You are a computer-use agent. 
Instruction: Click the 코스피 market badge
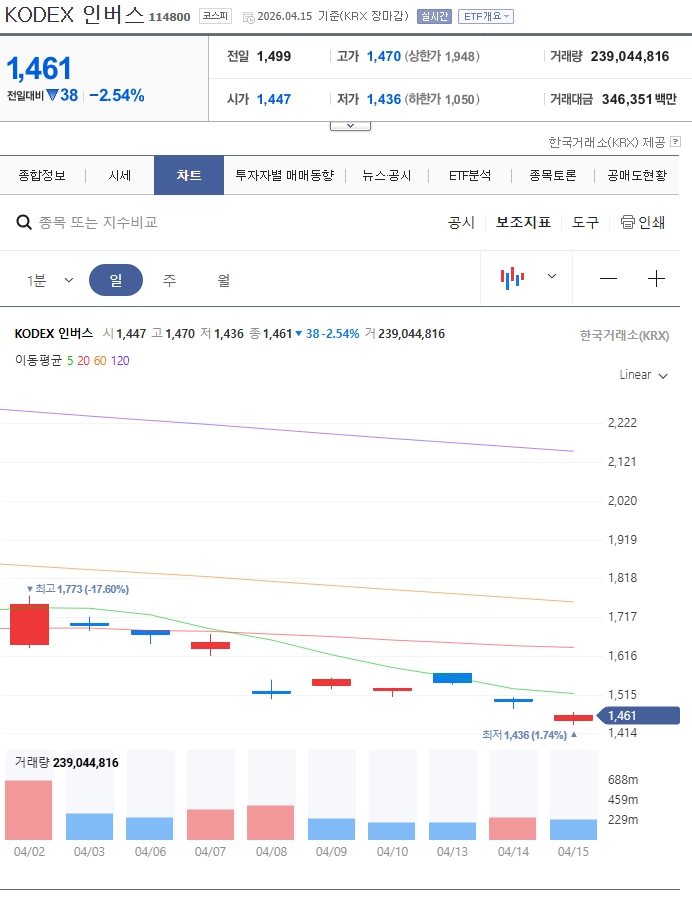215,16
